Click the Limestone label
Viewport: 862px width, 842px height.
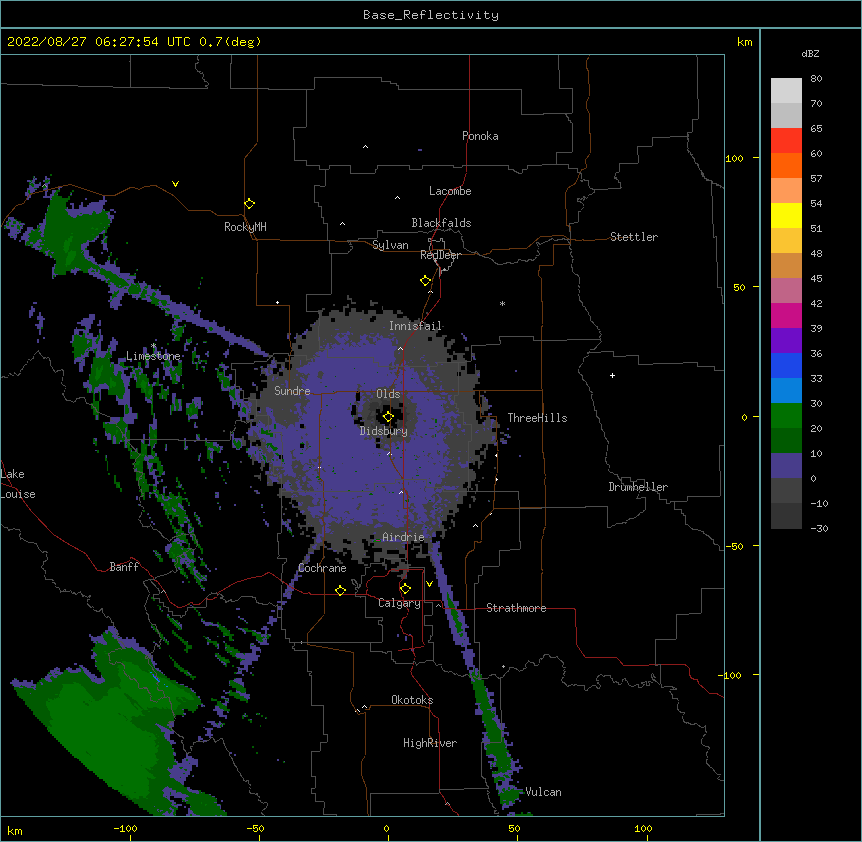153,356
